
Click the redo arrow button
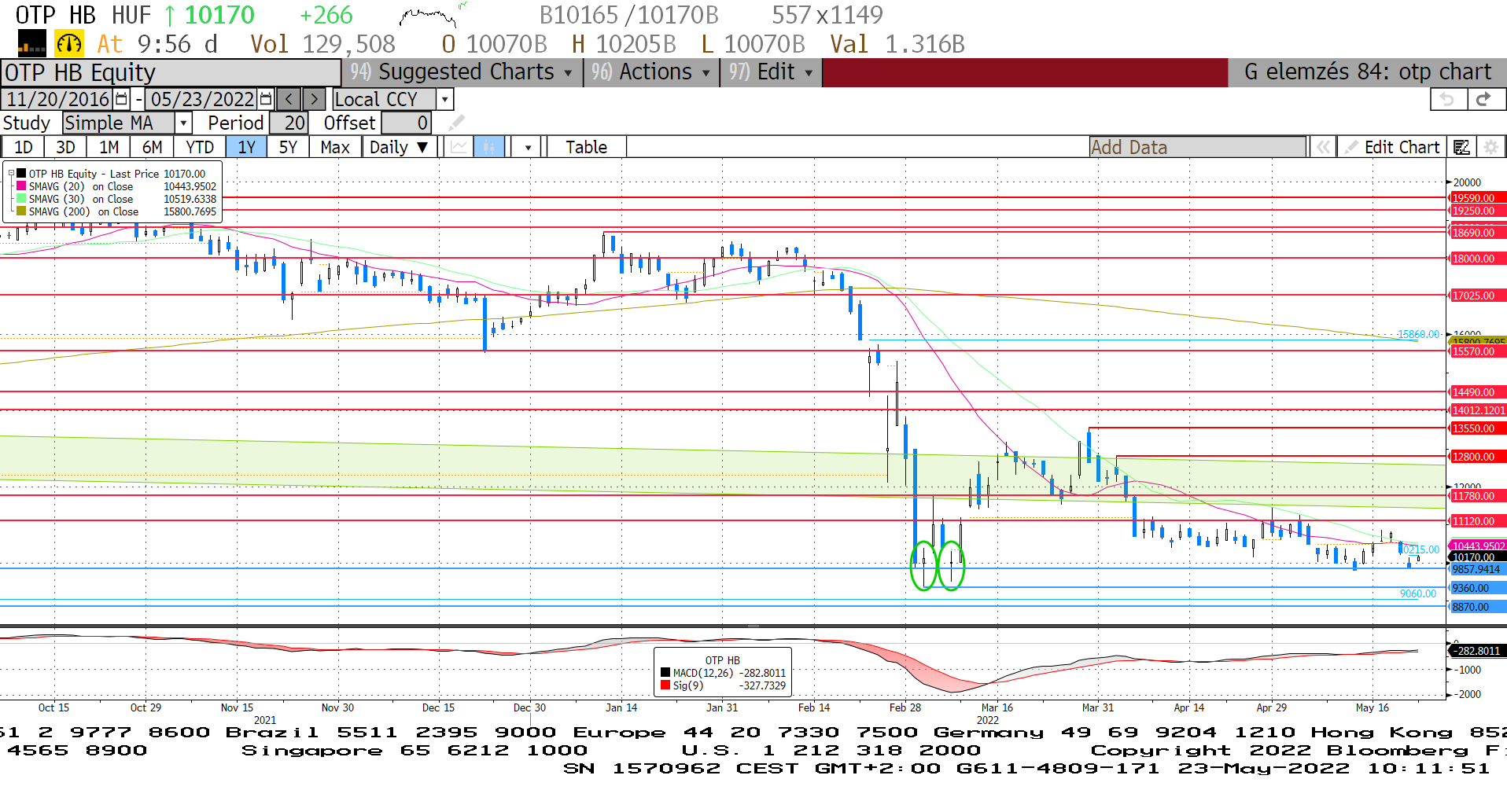tap(1484, 99)
